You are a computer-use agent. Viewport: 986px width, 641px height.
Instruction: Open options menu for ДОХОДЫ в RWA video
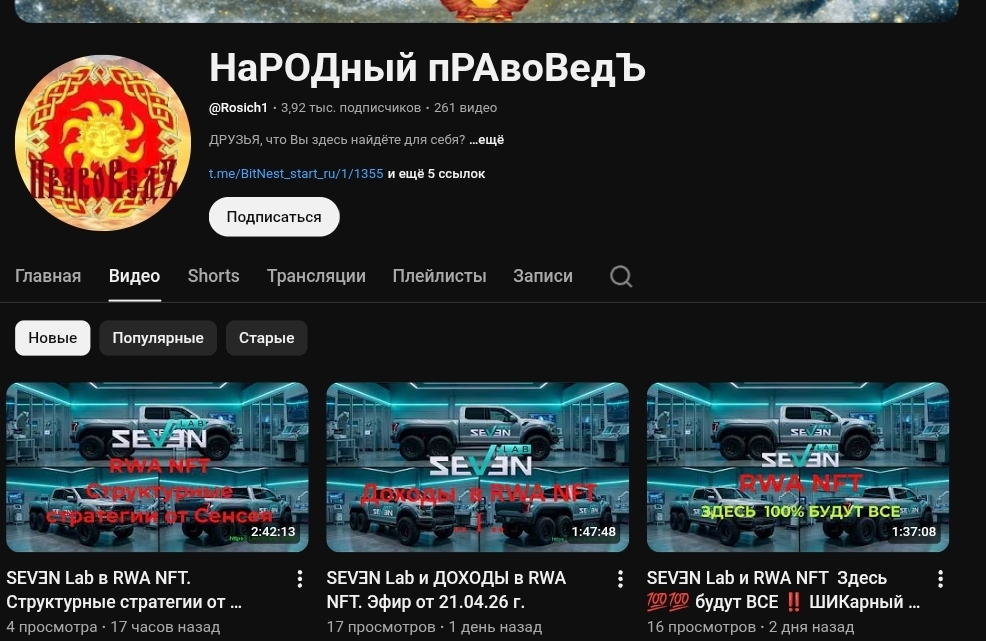point(620,579)
